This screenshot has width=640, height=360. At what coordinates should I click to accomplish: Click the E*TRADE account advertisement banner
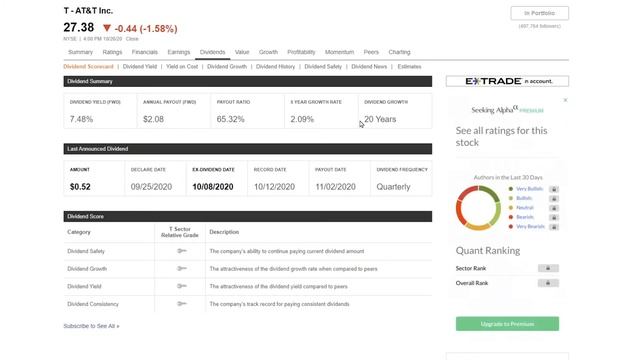coord(507,81)
